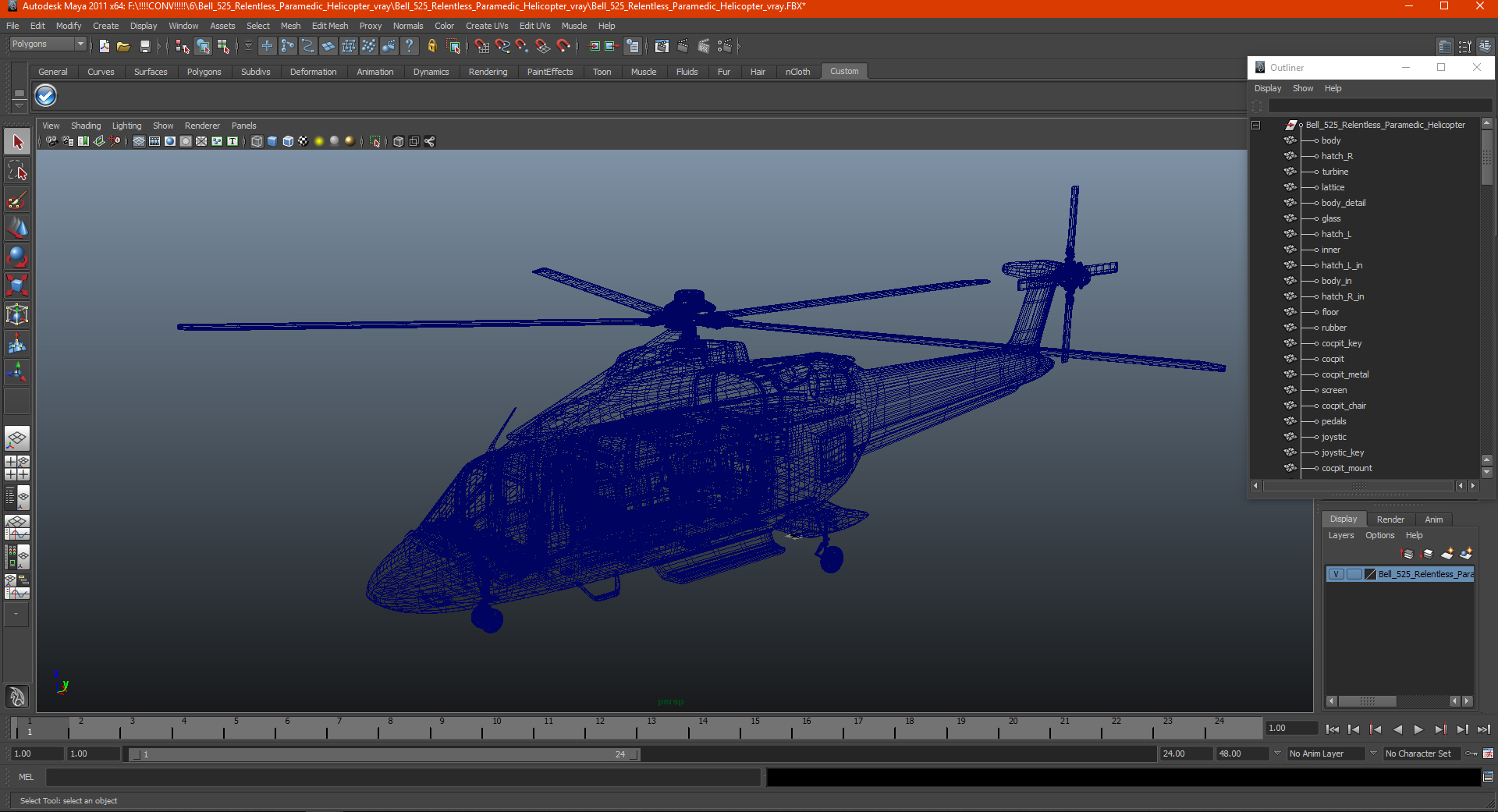Toggle wireframe display in viewport
Screen dimensions: 1498x812
point(257,141)
